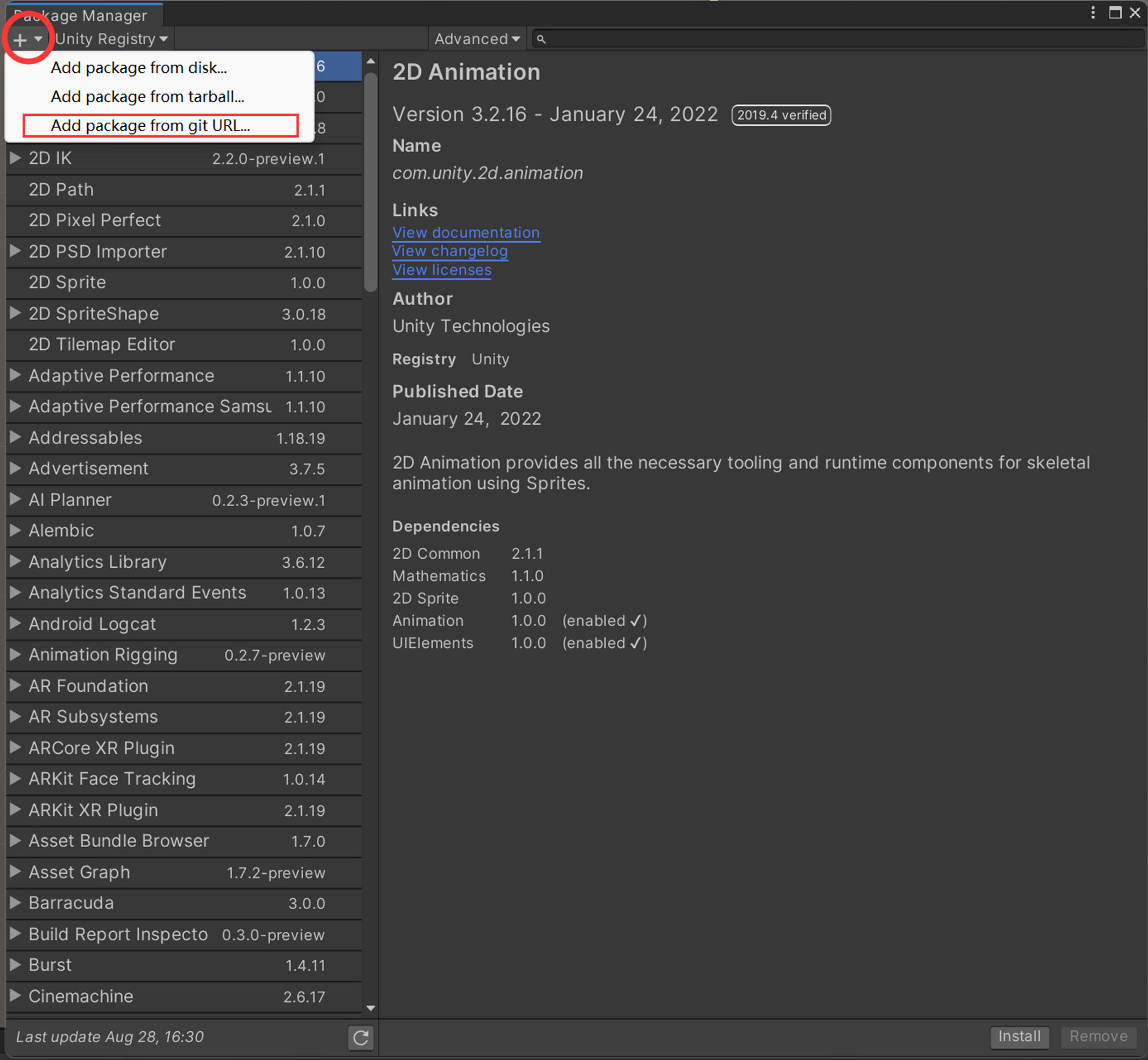Click the Install button
Screen dimensions: 1148x1060
1019,1037
